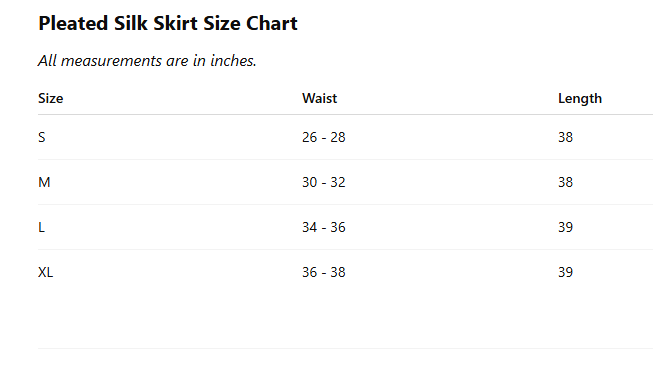Image resolution: width=653 pixels, height=371 pixels.
Task: Click the 36 - 38 waist value
Action: tap(324, 272)
